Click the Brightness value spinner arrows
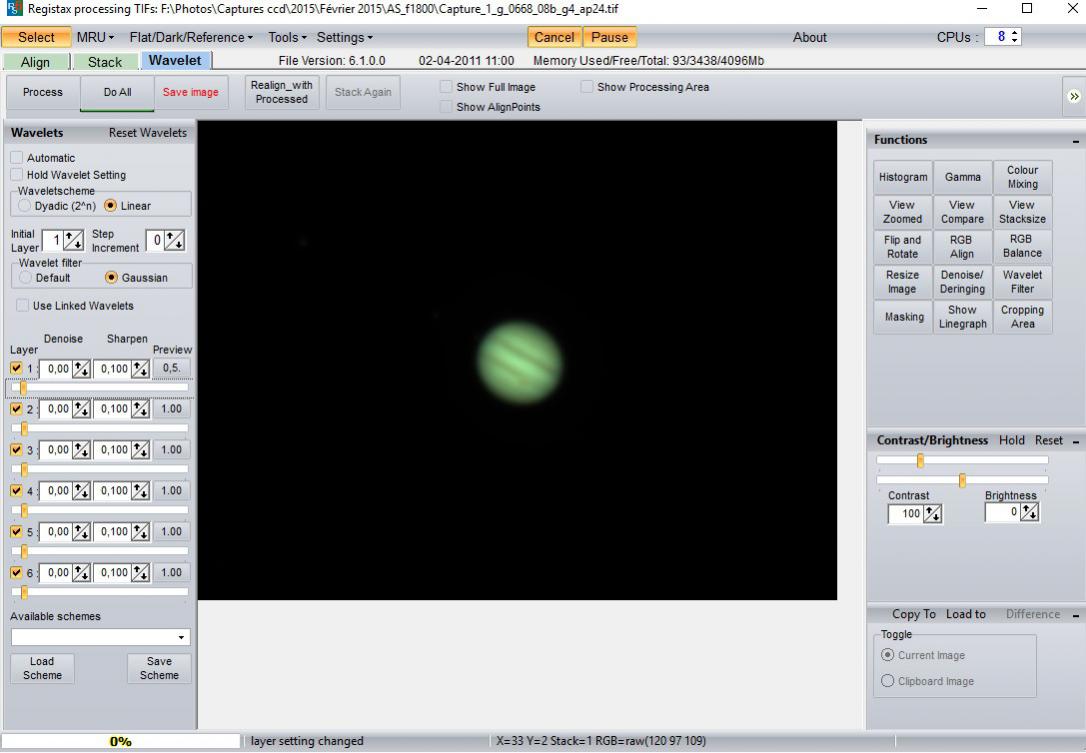Viewport: 1086px width, 753px height. click(x=1029, y=513)
